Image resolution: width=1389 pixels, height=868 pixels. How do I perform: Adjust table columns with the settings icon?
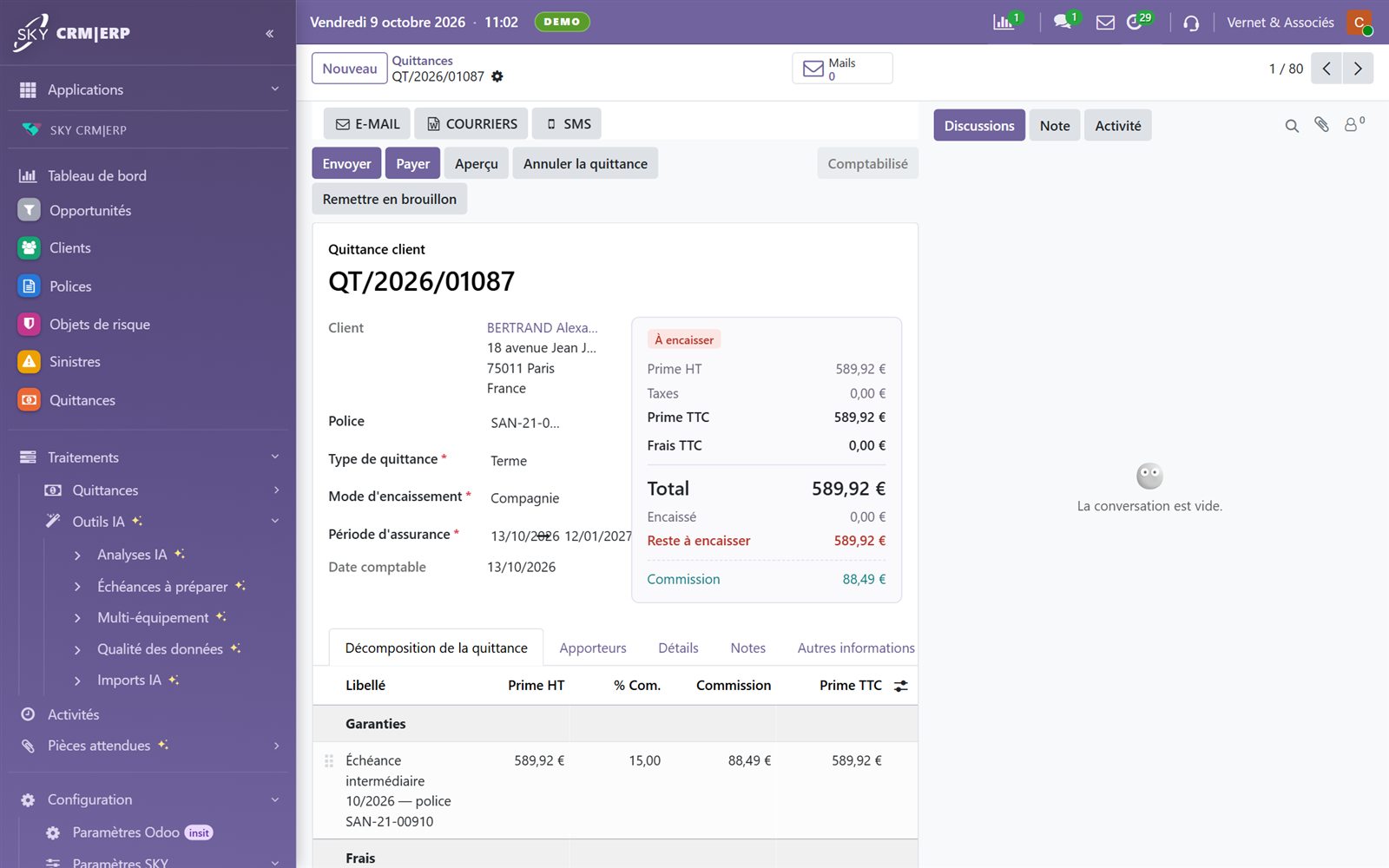pos(901,686)
